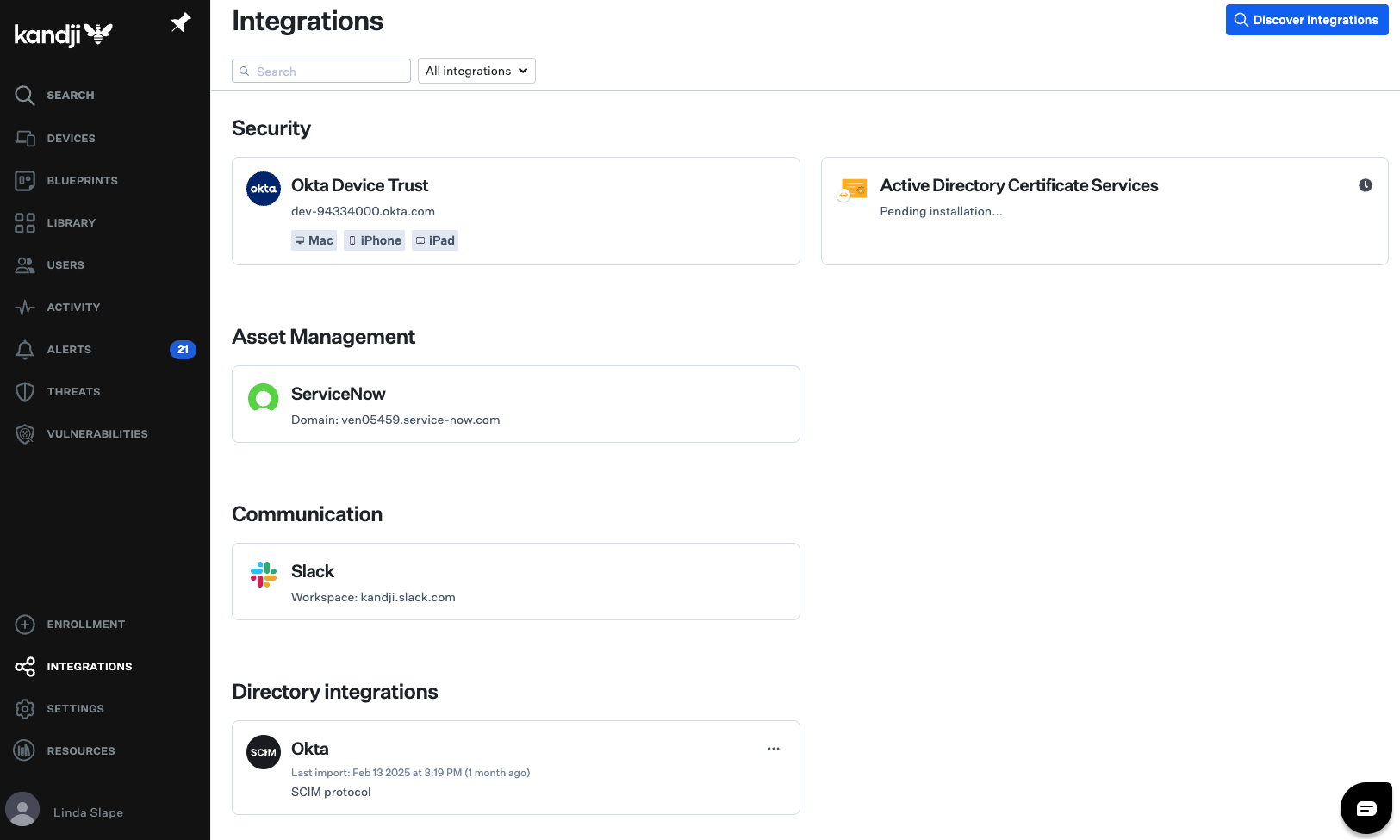Open Vulnerabilities in sidebar
The image size is (1400, 840).
tap(97, 434)
